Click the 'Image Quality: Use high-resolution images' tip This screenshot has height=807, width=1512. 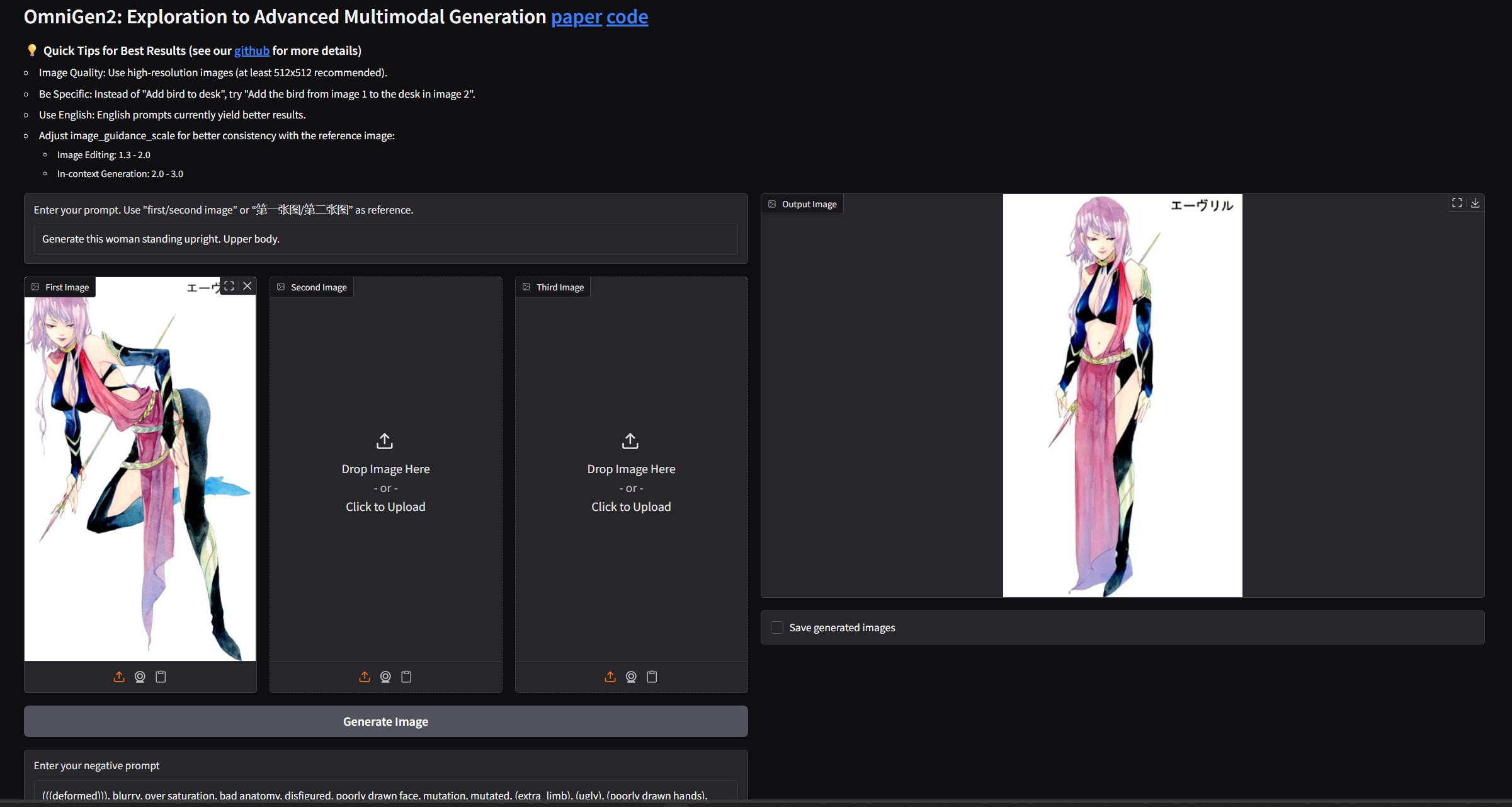pyautogui.click(x=213, y=72)
